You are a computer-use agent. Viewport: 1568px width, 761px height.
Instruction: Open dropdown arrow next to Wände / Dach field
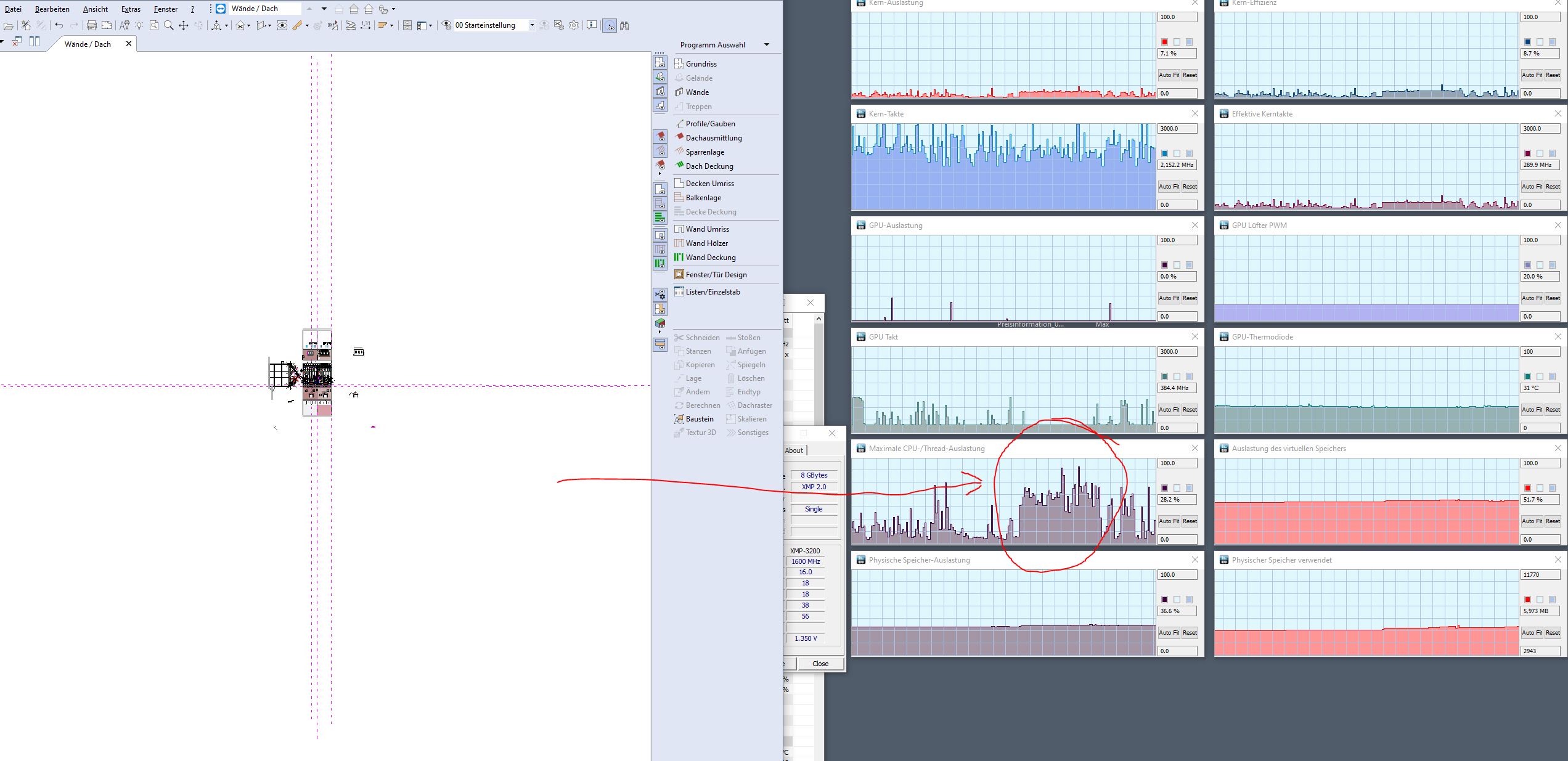(324, 9)
